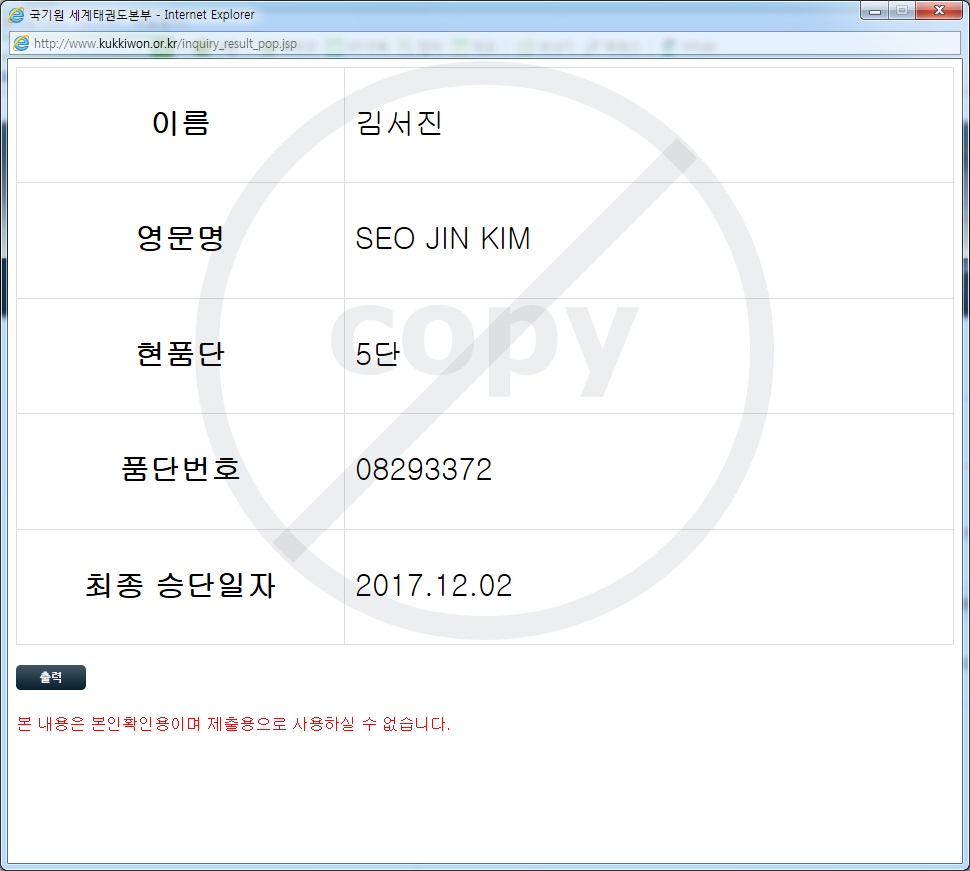Click the page icon beside the URL
This screenshot has width=970, height=871.
(21, 43)
